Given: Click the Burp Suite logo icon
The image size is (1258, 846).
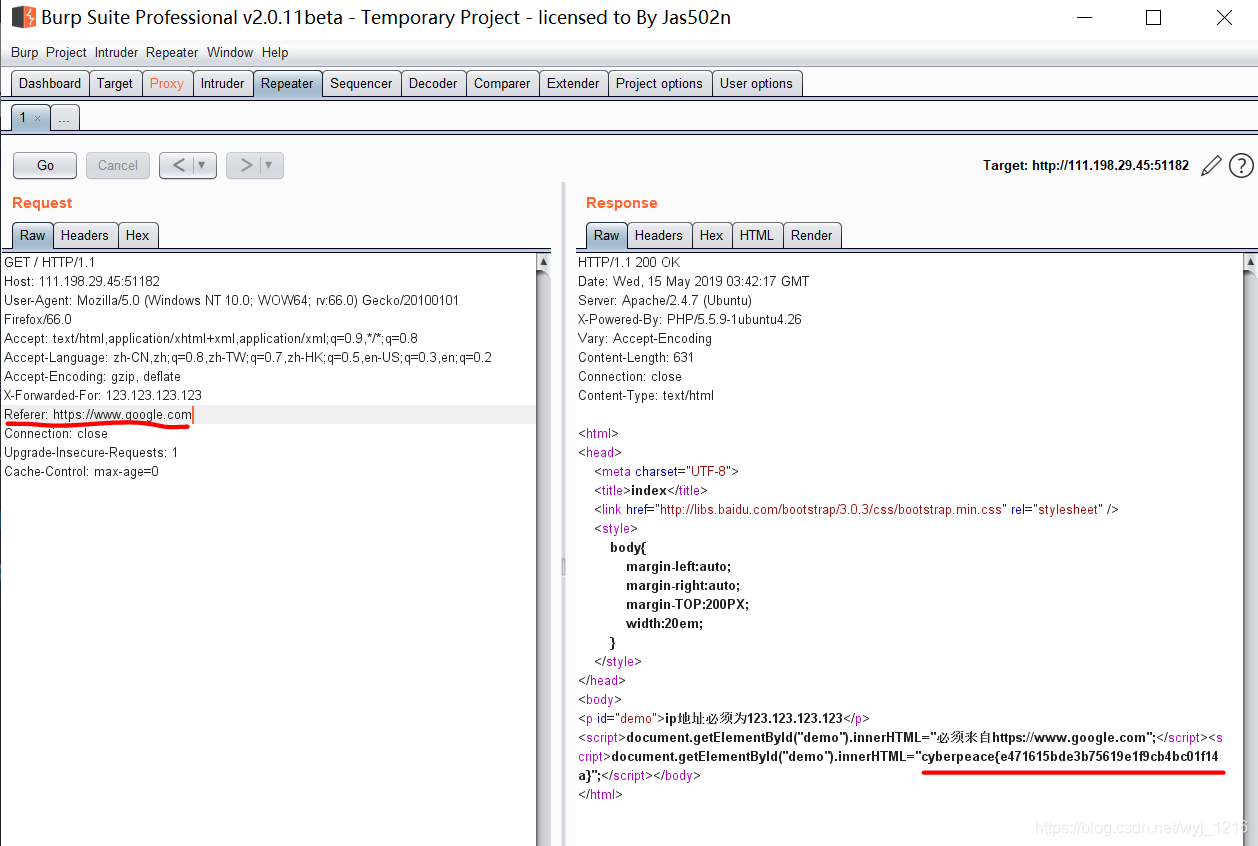Looking at the screenshot, I should point(24,17).
